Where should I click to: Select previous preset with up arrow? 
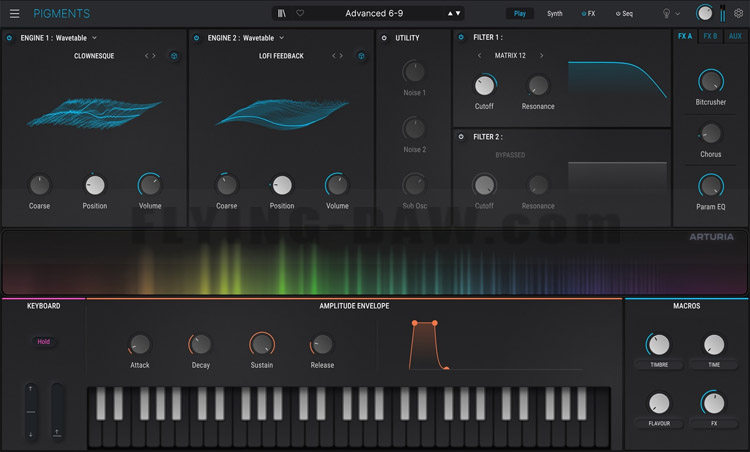coord(450,13)
